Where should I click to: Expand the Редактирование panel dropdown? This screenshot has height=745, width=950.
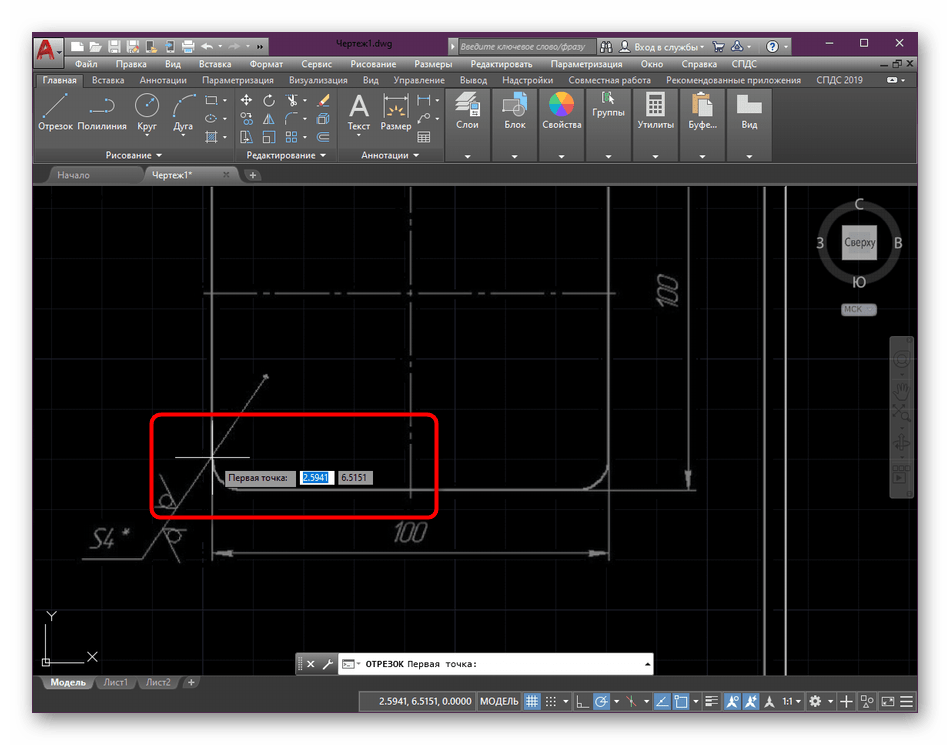(x=286, y=155)
